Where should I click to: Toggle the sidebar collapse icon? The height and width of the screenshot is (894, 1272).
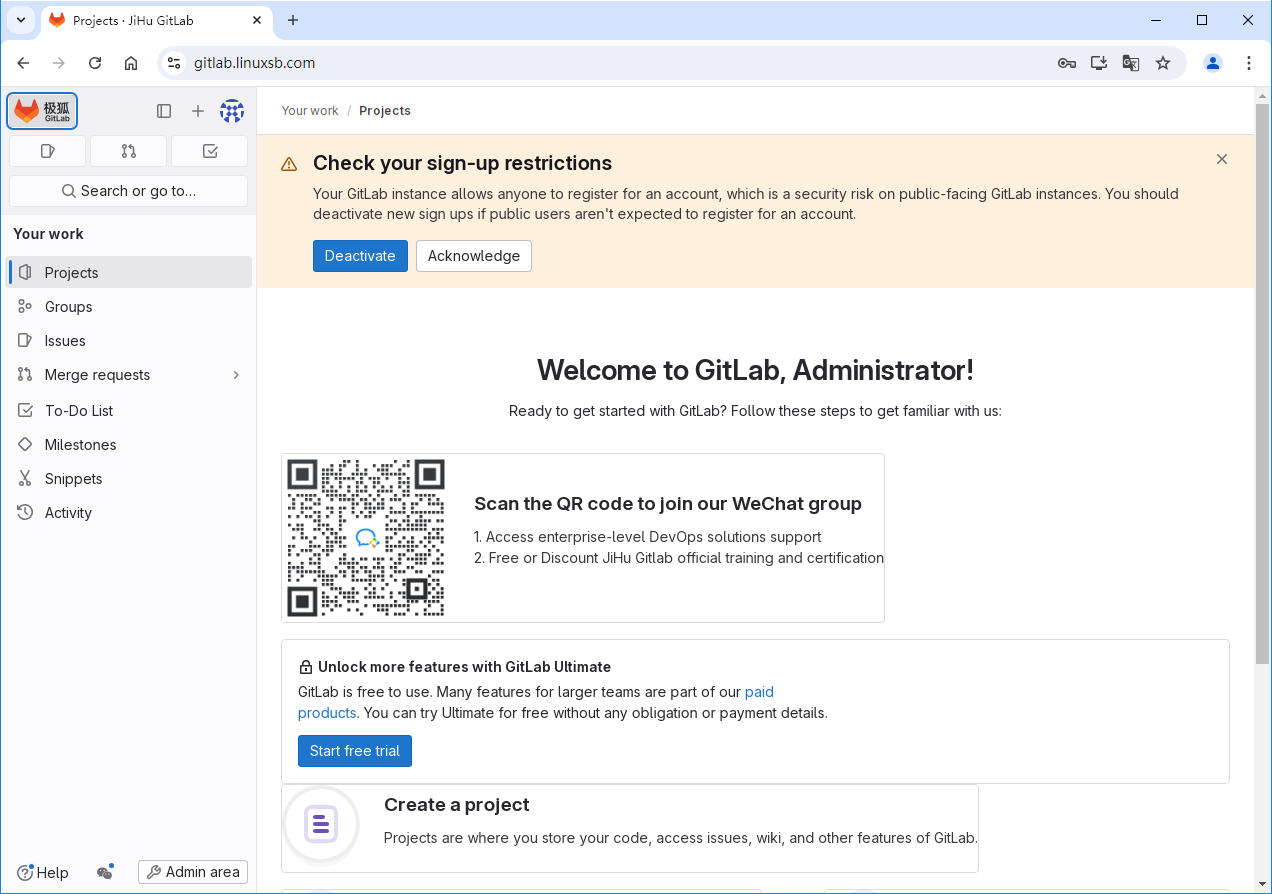click(164, 111)
